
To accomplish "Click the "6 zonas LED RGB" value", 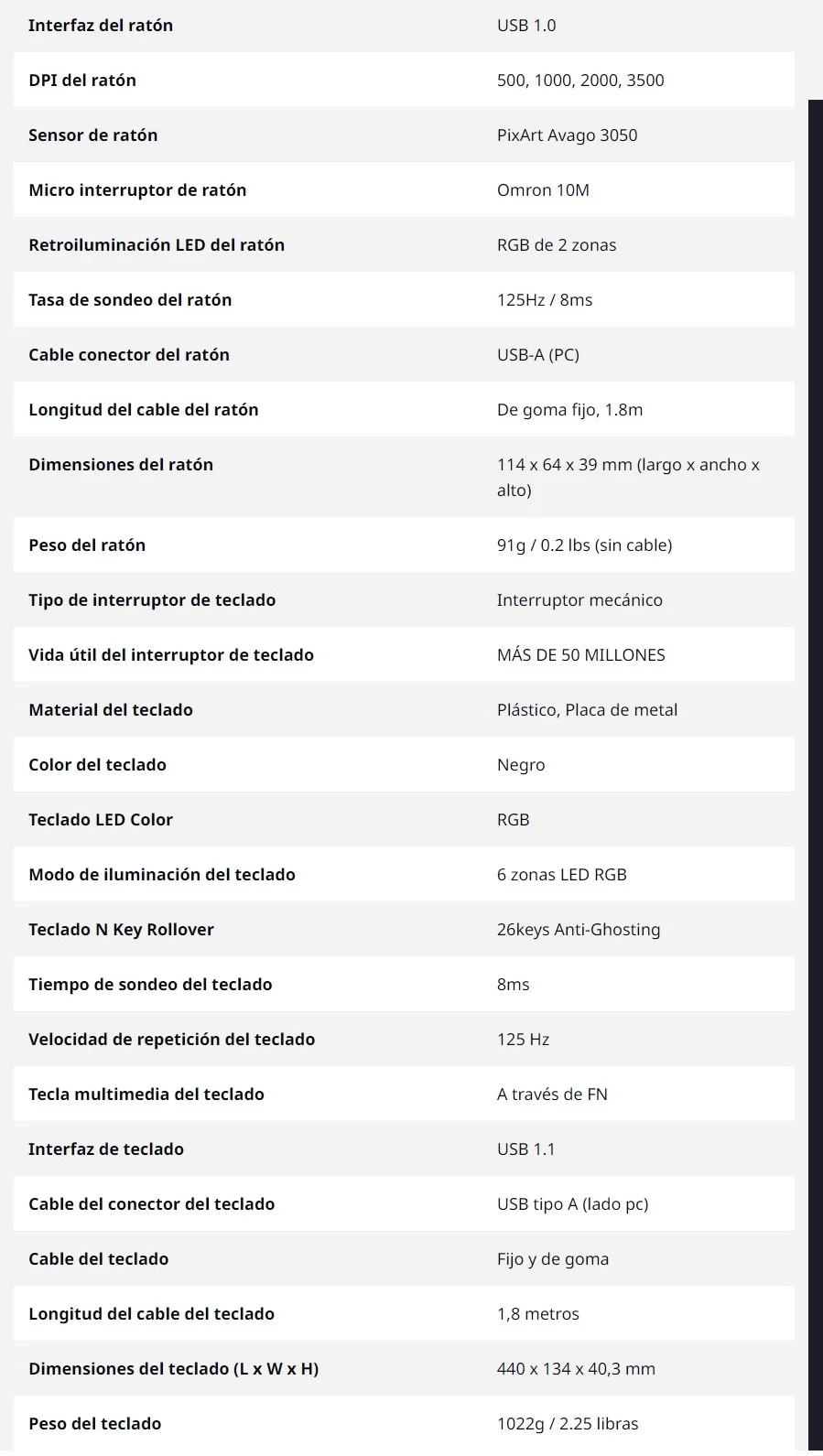I will coord(562,875).
